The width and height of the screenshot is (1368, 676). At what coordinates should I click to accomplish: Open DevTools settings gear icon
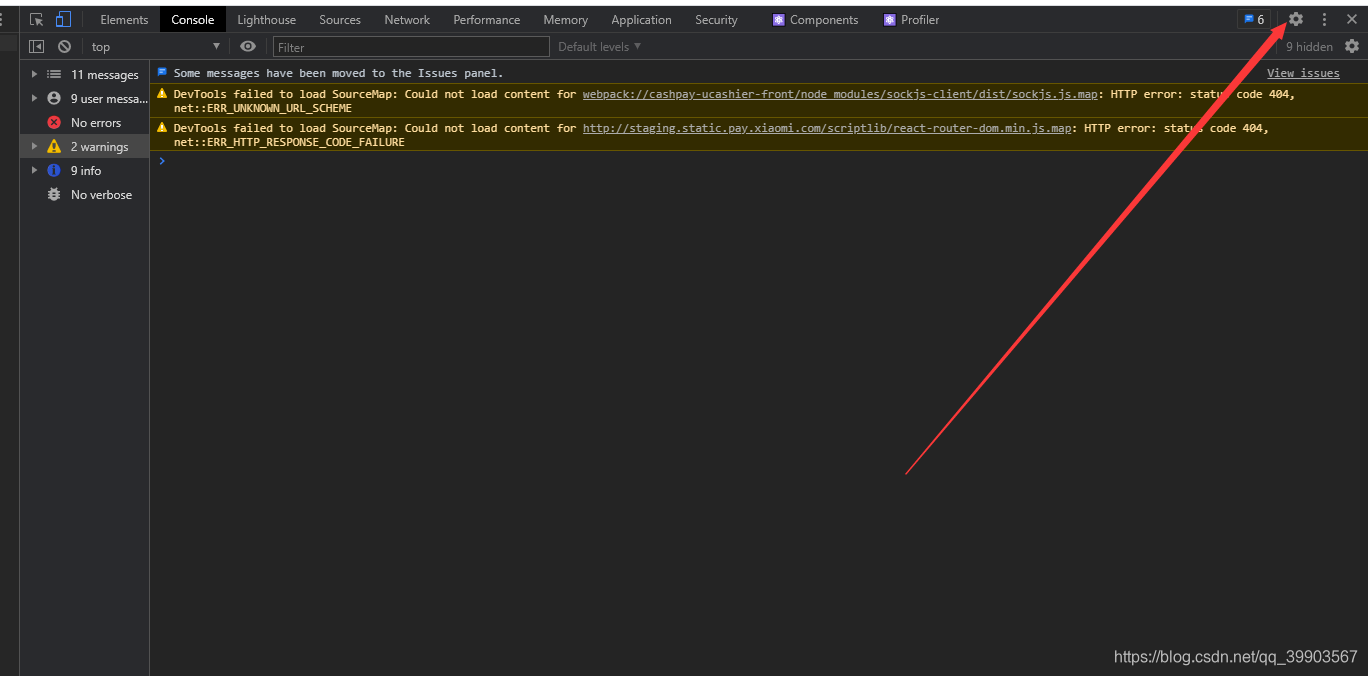[x=1296, y=19]
